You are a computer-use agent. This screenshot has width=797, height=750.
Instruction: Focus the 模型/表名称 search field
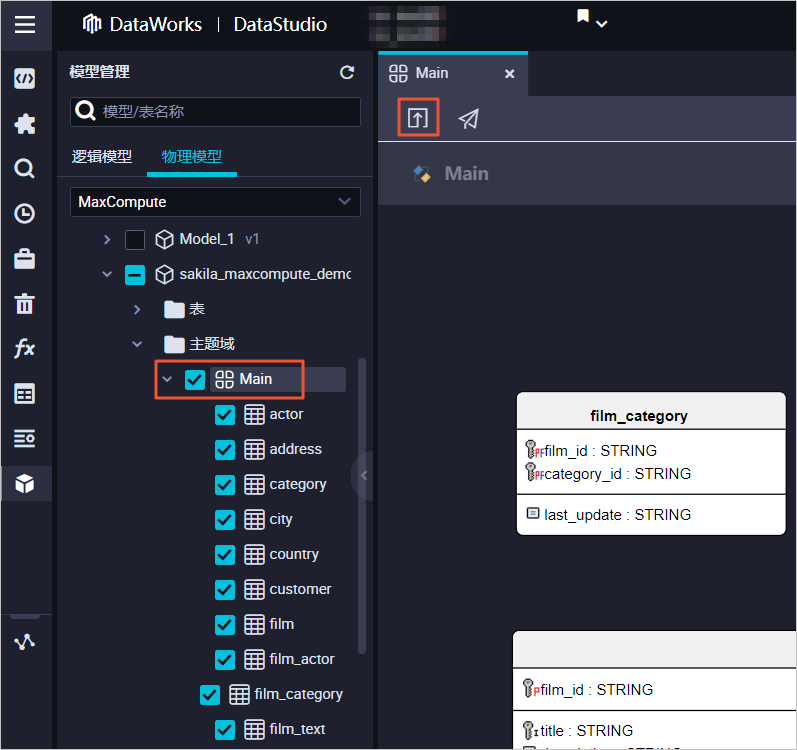point(216,112)
